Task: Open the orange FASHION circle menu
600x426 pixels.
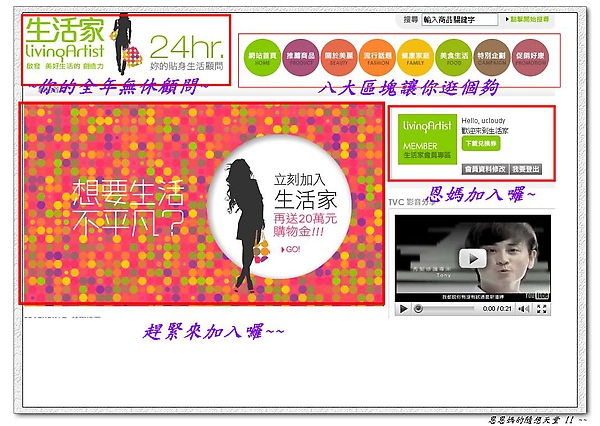Action: click(x=377, y=58)
